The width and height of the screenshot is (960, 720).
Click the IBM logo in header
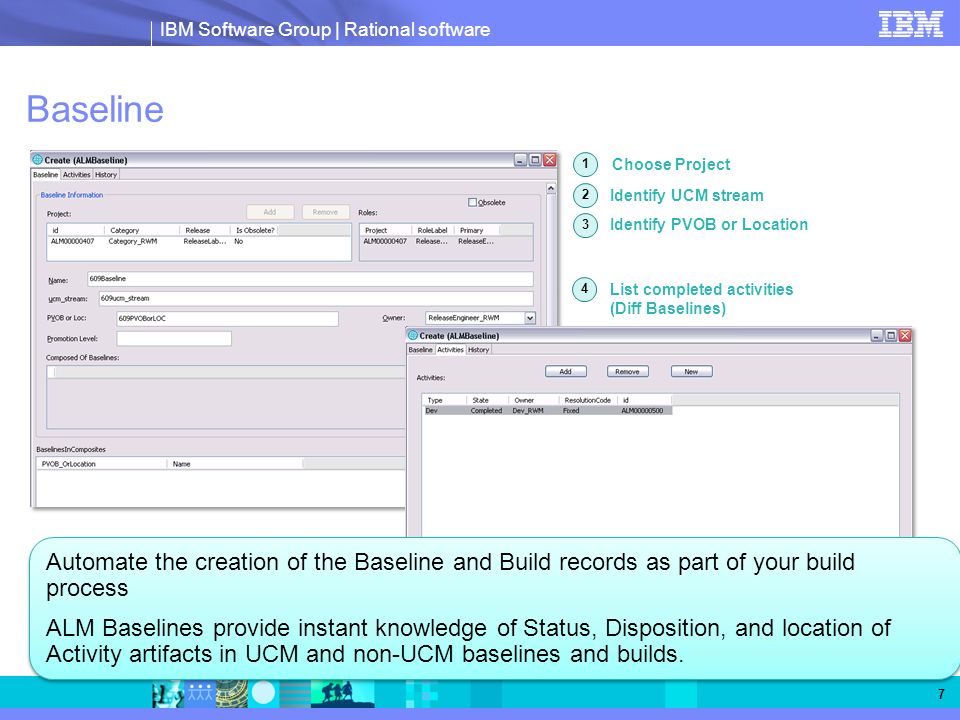click(x=910, y=24)
